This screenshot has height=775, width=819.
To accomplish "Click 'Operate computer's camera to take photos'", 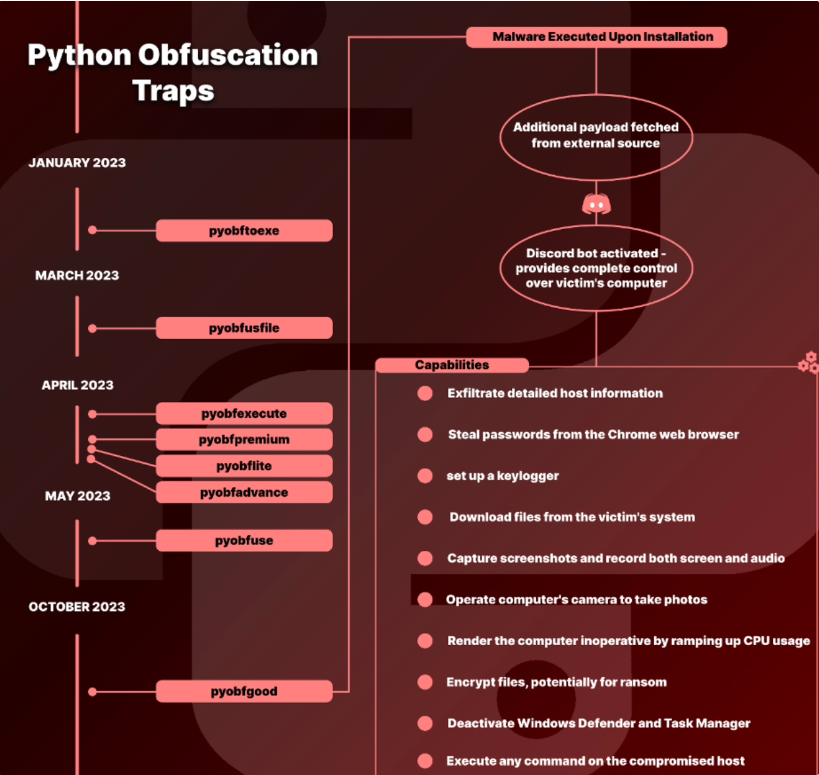I will (x=577, y=600).
